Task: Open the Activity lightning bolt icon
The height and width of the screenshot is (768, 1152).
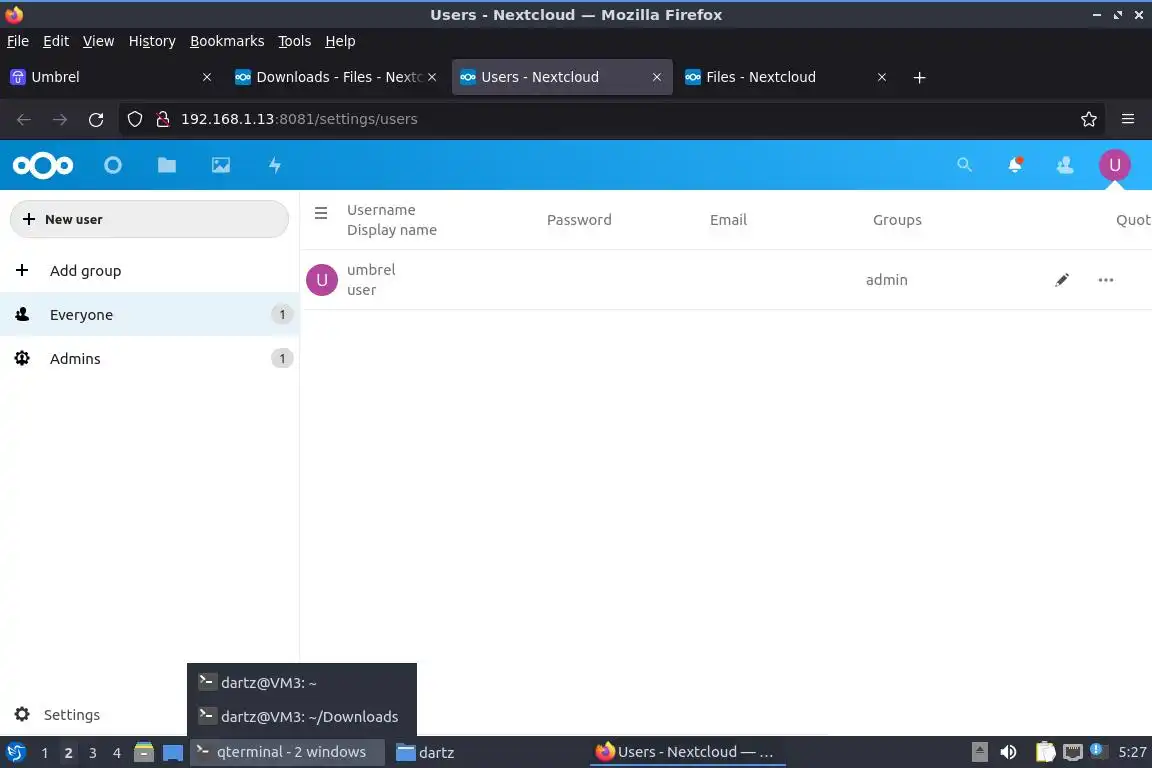Action: click(x=275, y=165)
